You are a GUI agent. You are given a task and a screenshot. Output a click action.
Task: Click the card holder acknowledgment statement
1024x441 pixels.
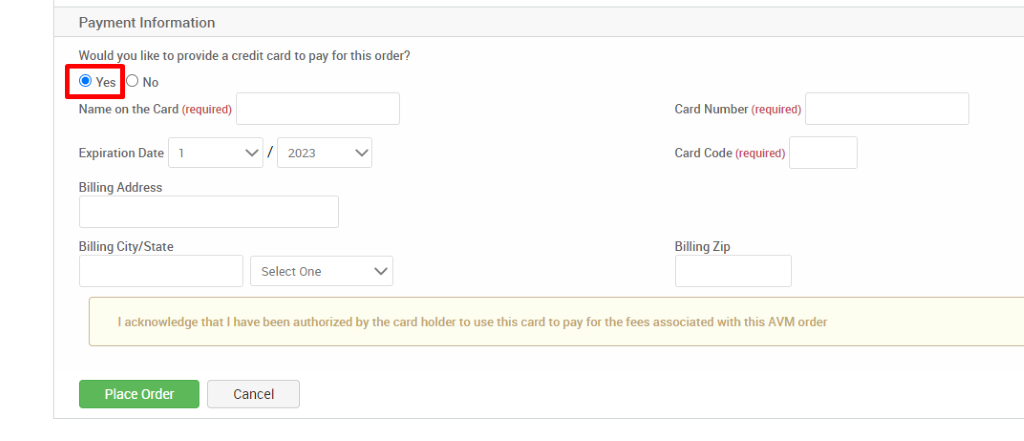coord(472,322)
